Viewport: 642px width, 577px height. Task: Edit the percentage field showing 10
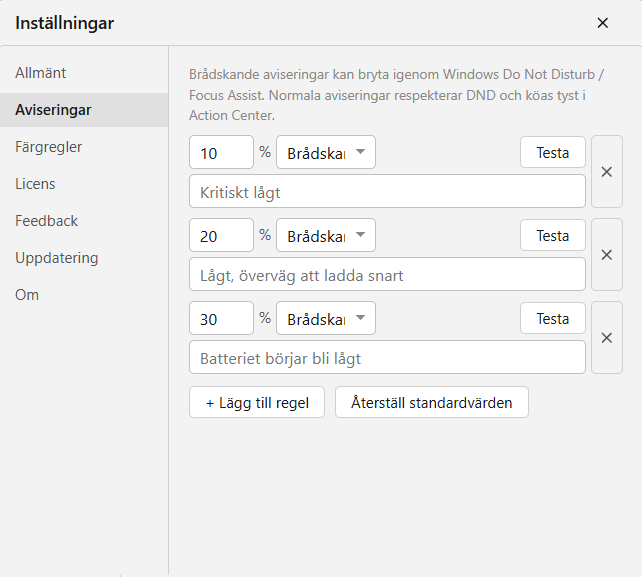(222, 152)
